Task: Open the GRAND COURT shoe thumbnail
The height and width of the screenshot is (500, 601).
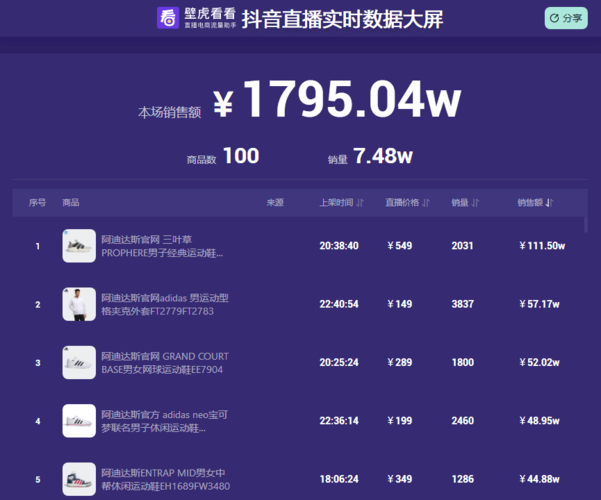Action: tap(79, 362)
